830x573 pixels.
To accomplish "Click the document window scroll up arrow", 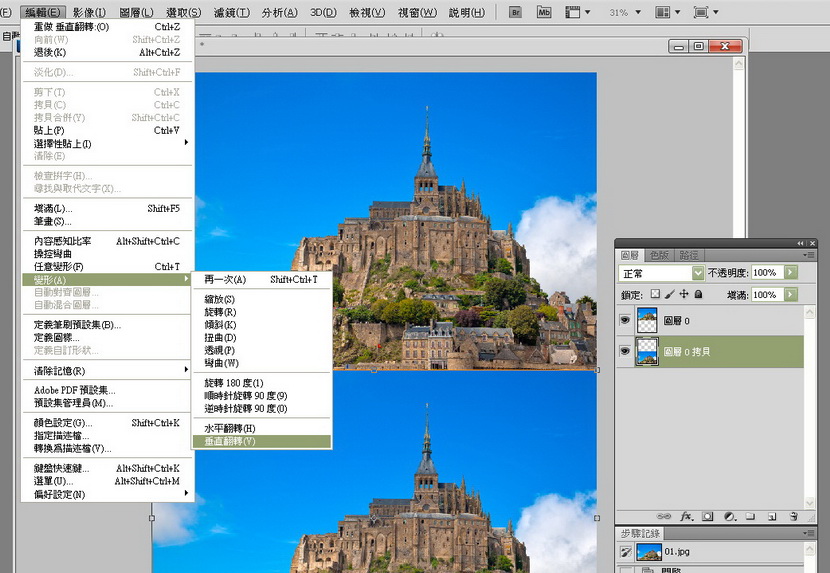I will 738,64.
